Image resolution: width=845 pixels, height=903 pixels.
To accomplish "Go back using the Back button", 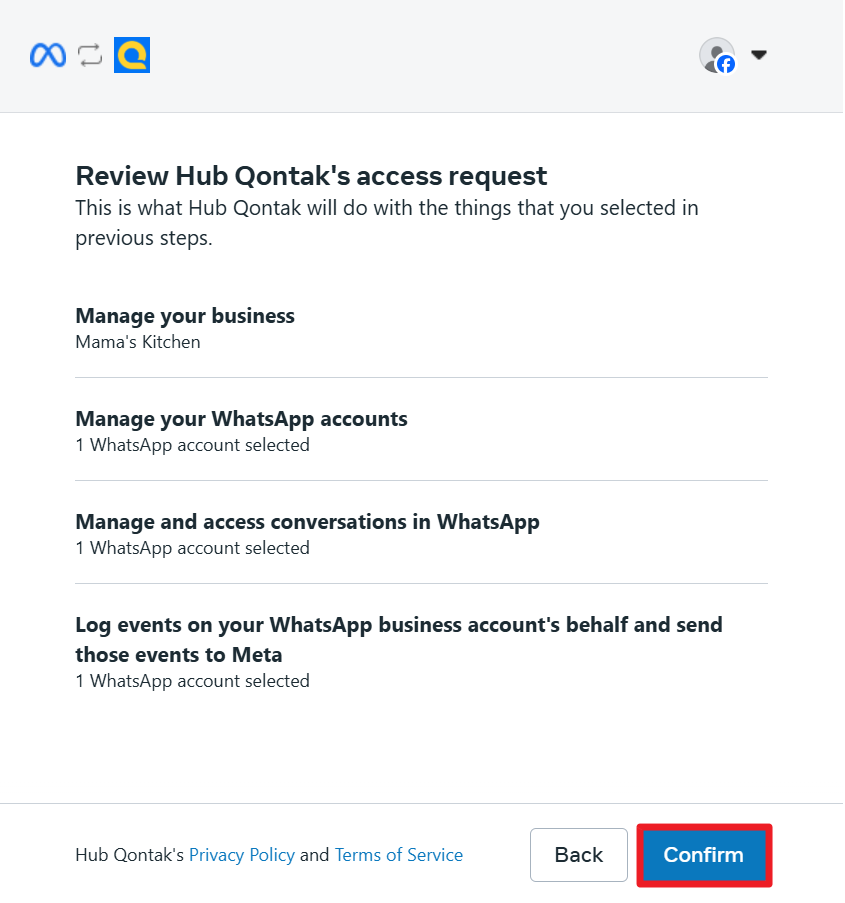I will 578,855.
